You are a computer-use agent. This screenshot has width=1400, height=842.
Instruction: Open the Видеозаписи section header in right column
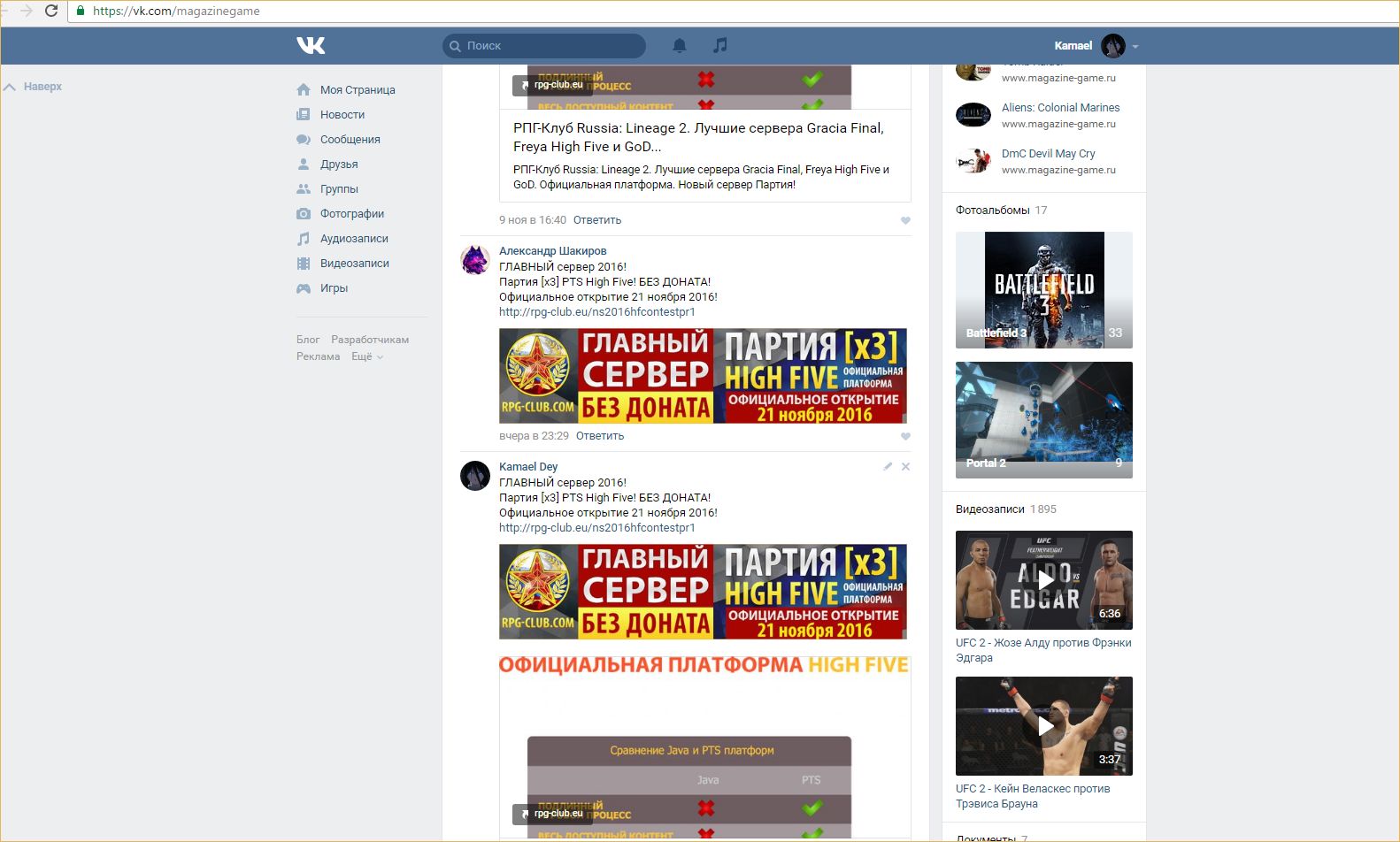[x=990, y=509]
